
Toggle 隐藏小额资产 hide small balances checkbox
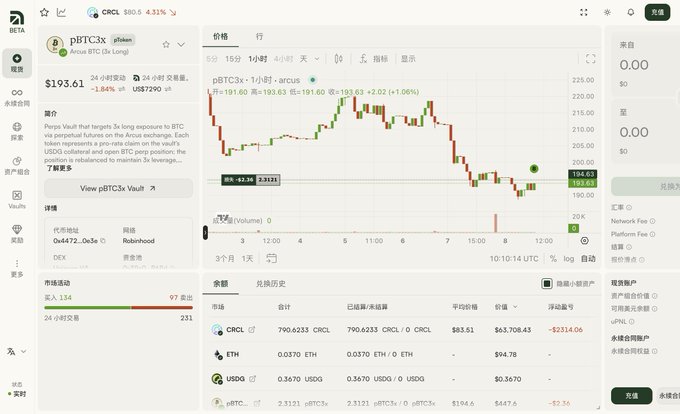pos(547,284)
